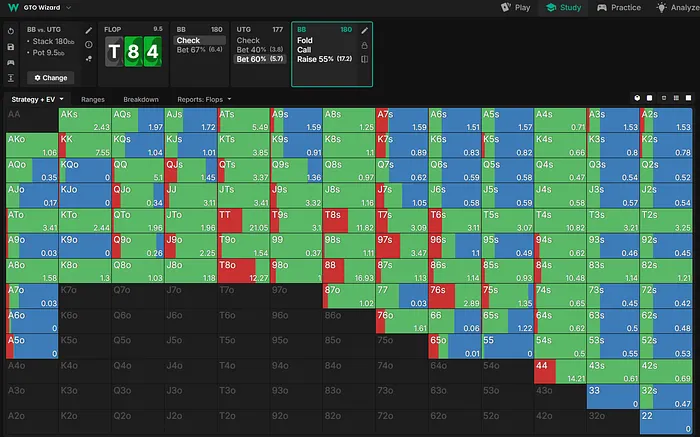Click the GTO Wizard logo icon
This screenshot has width=700, height=437.
pyautogui.click(x=11, y=7)
